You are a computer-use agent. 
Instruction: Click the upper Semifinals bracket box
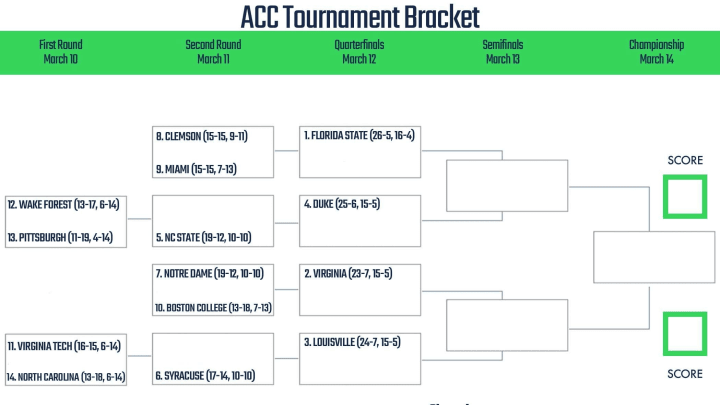point(507,186)
